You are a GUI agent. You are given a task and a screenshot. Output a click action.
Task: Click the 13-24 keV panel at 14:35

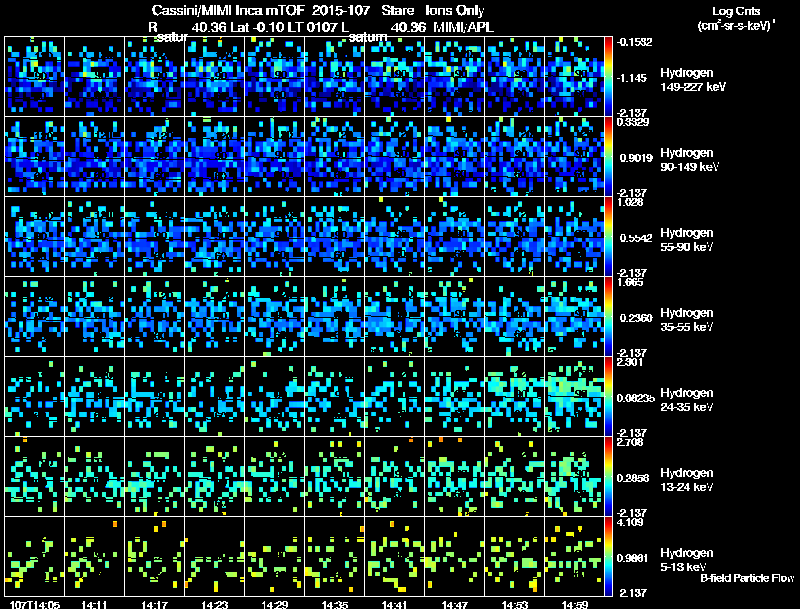pyautogui.click(x=334, y=476)
